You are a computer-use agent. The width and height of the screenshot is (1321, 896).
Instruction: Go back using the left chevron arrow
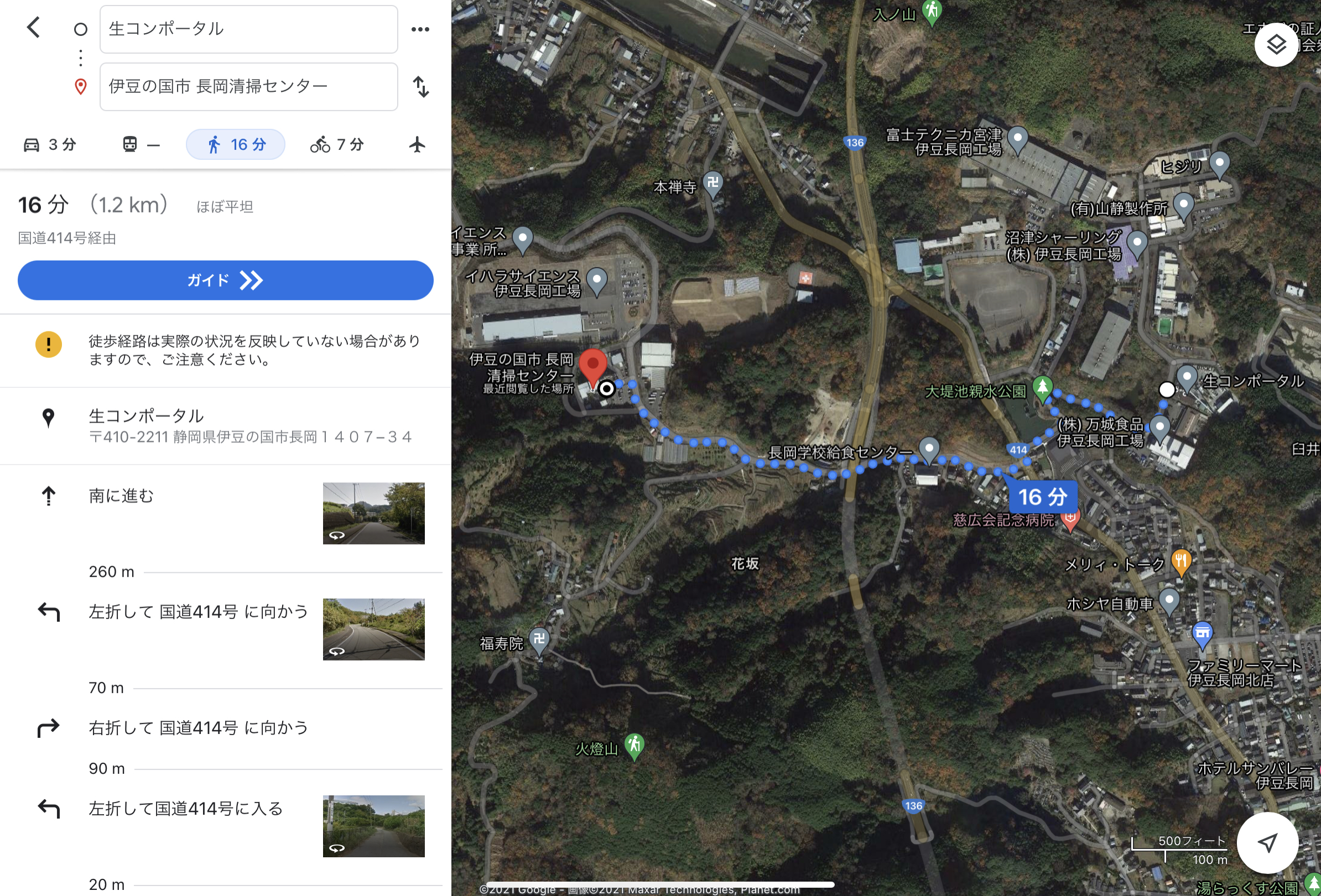[x=34, y=27]
